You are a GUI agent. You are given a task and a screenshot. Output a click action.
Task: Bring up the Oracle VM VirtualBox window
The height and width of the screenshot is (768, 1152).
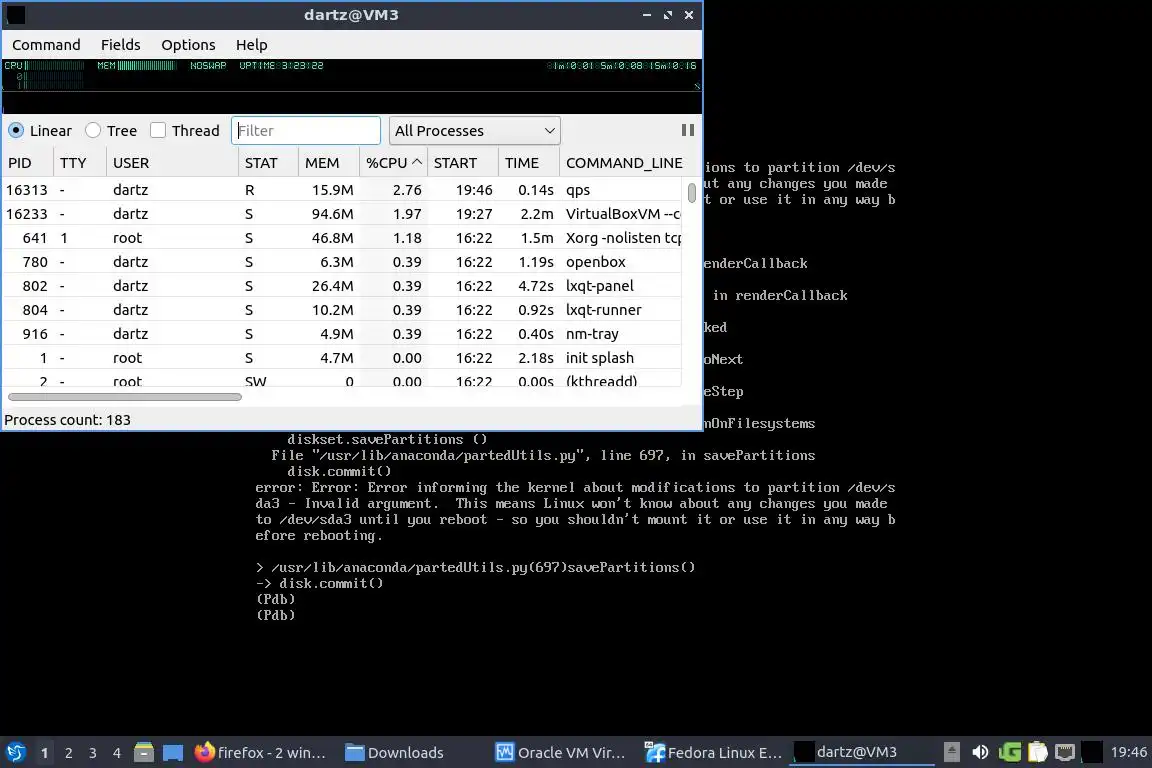pyautogui.click(x=561, y=752)
